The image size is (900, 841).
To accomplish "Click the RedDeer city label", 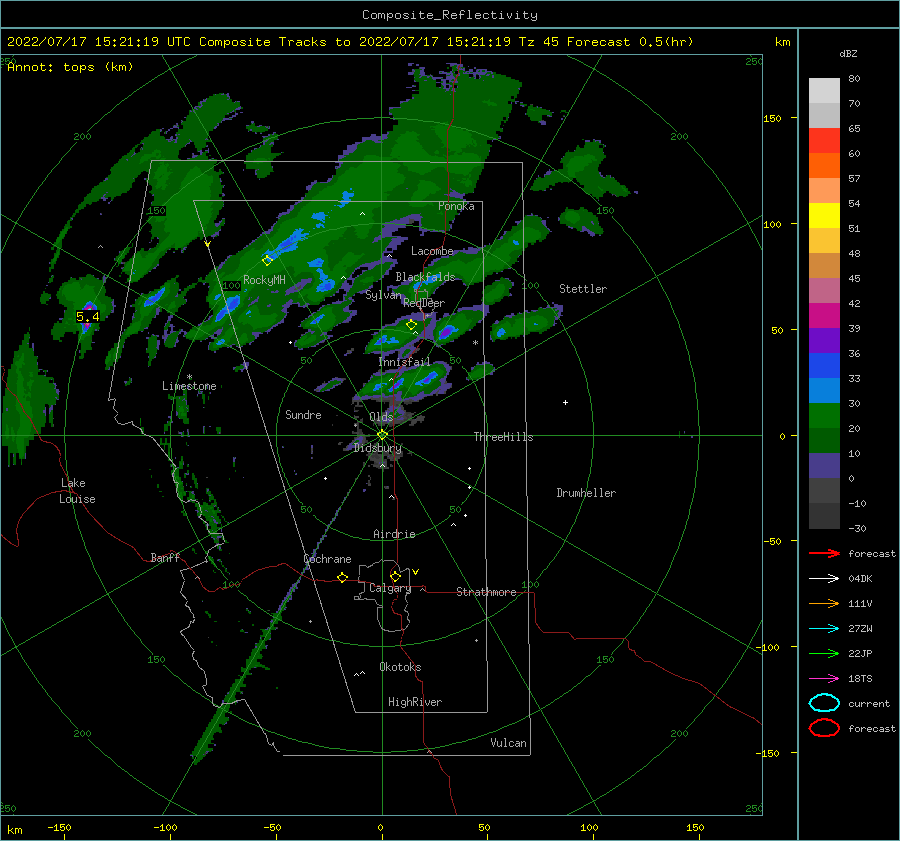I will pos(424,303).
